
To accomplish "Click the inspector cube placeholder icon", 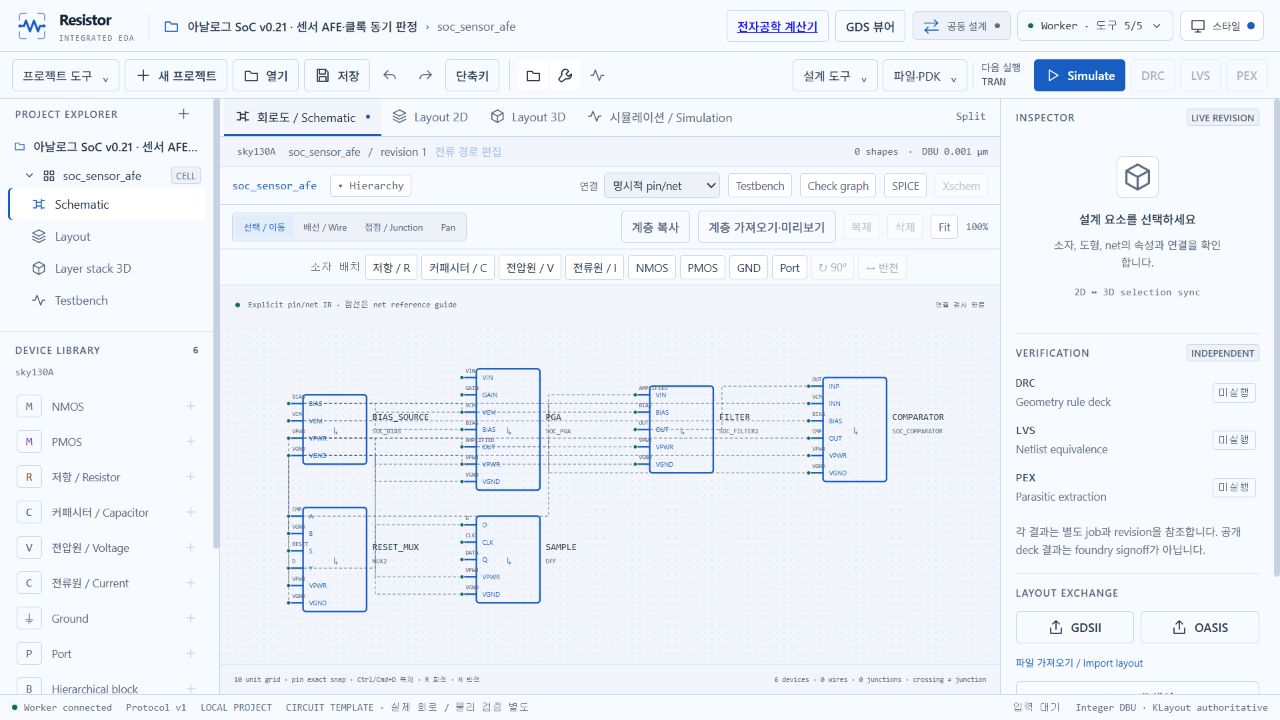I will 1137,177.
